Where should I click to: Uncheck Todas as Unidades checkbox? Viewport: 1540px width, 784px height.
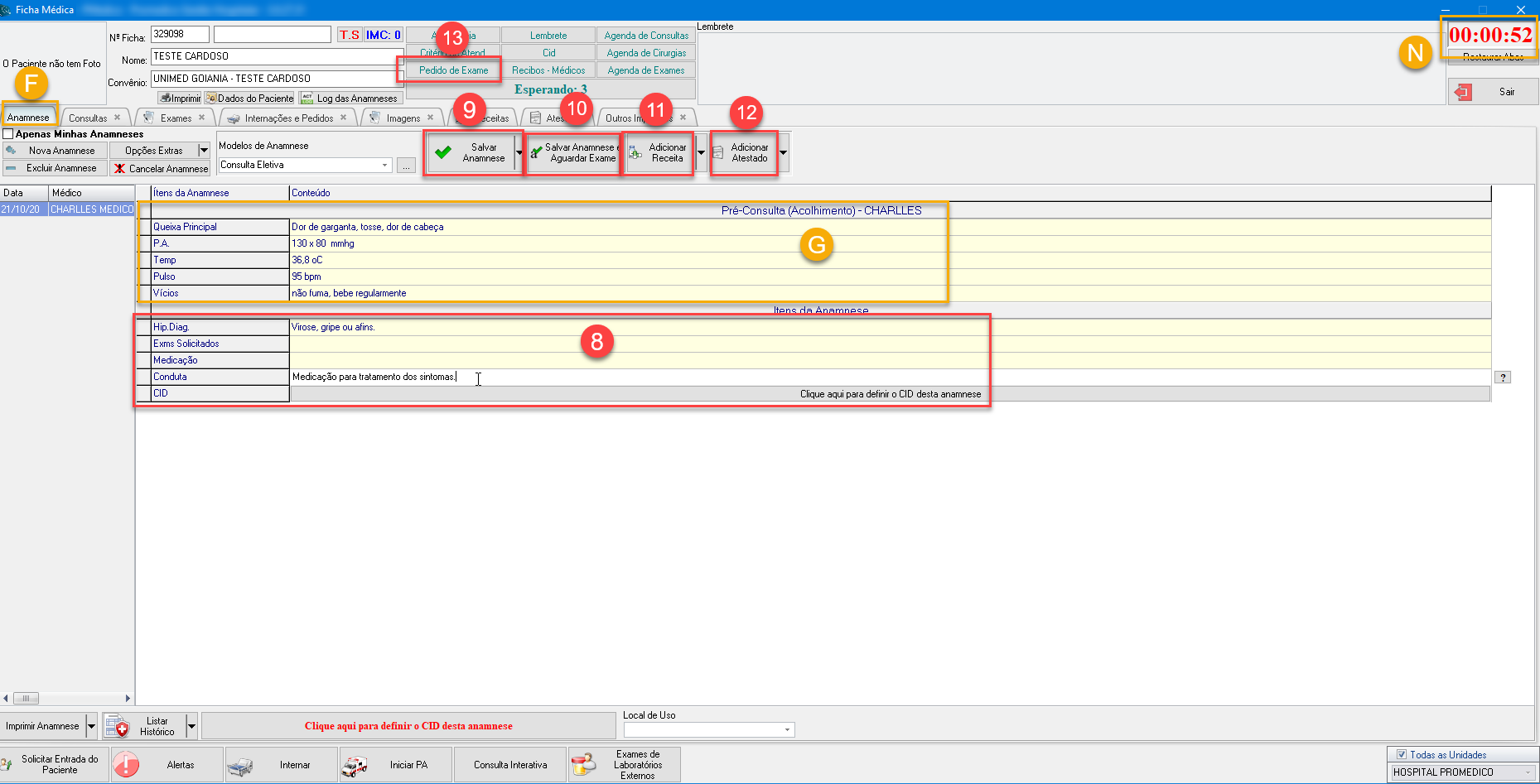click(1402, 755)
